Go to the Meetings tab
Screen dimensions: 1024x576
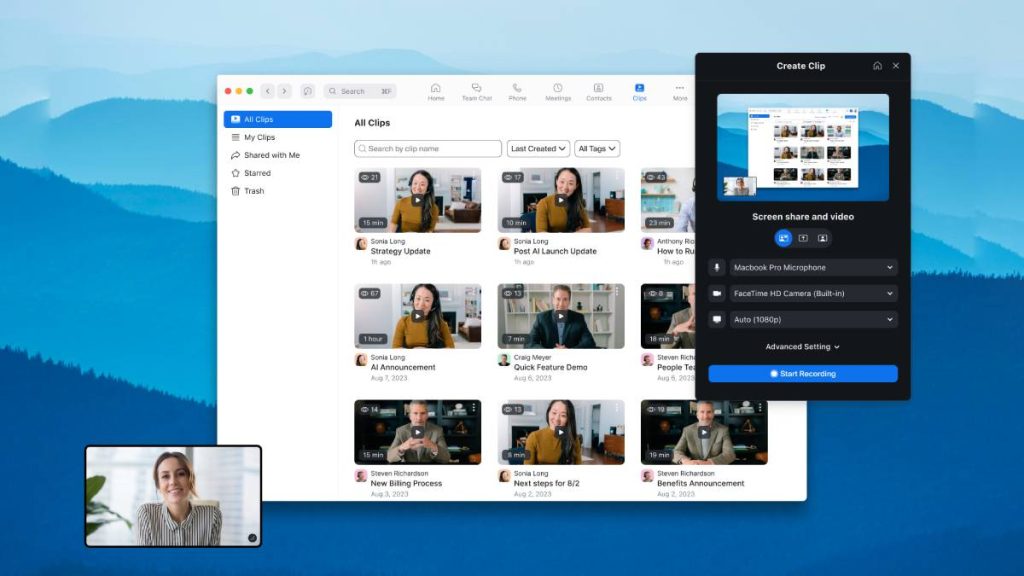coord(558,92)
